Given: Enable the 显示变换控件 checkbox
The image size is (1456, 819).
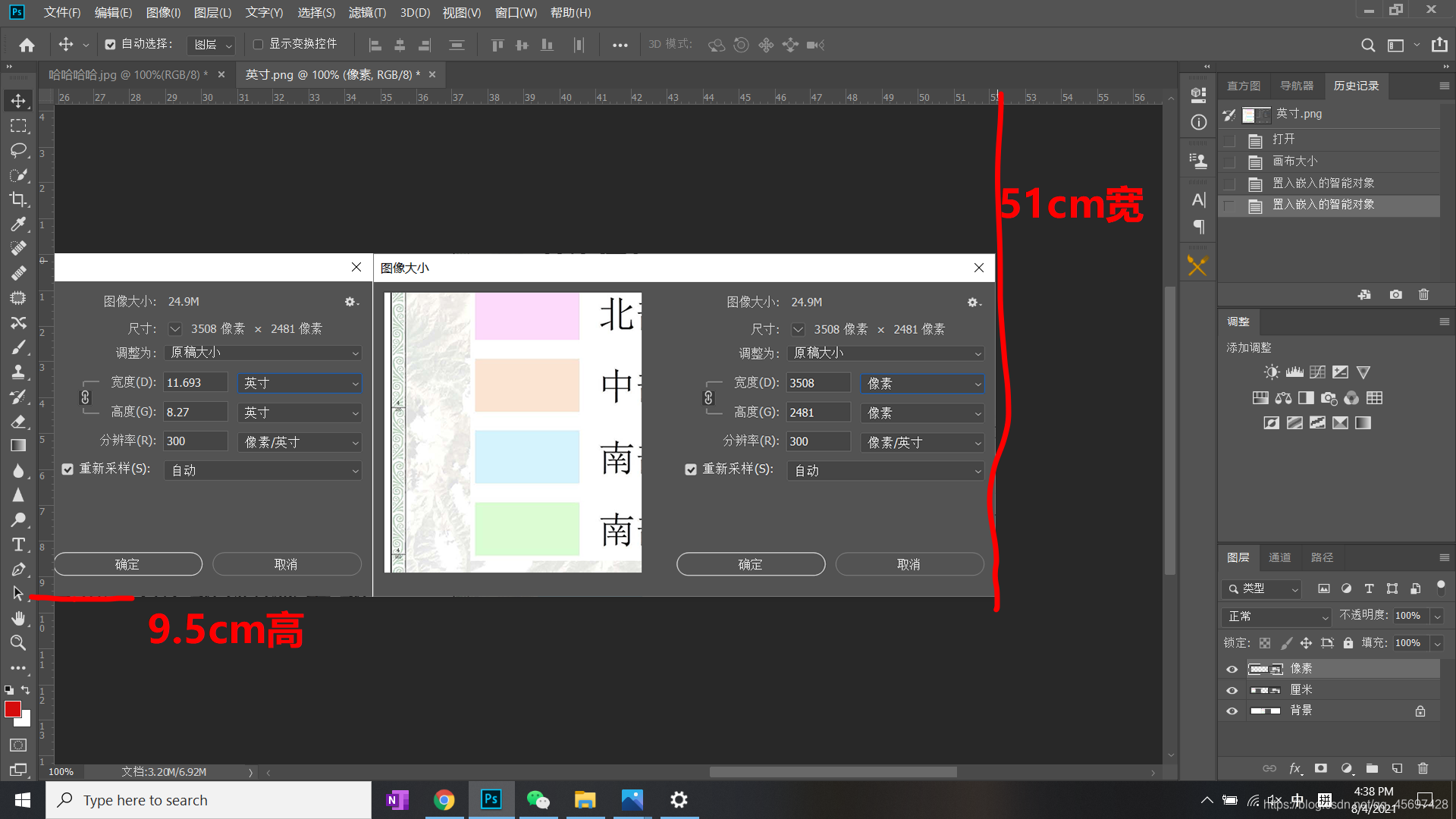Looking at the screenshot, I should (x=258, y=45).
